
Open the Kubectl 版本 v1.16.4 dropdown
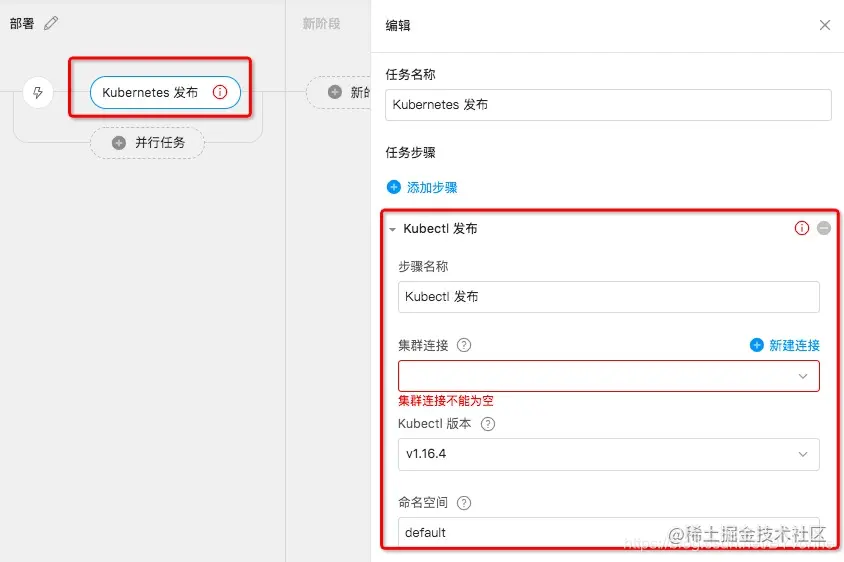point(609,454)
